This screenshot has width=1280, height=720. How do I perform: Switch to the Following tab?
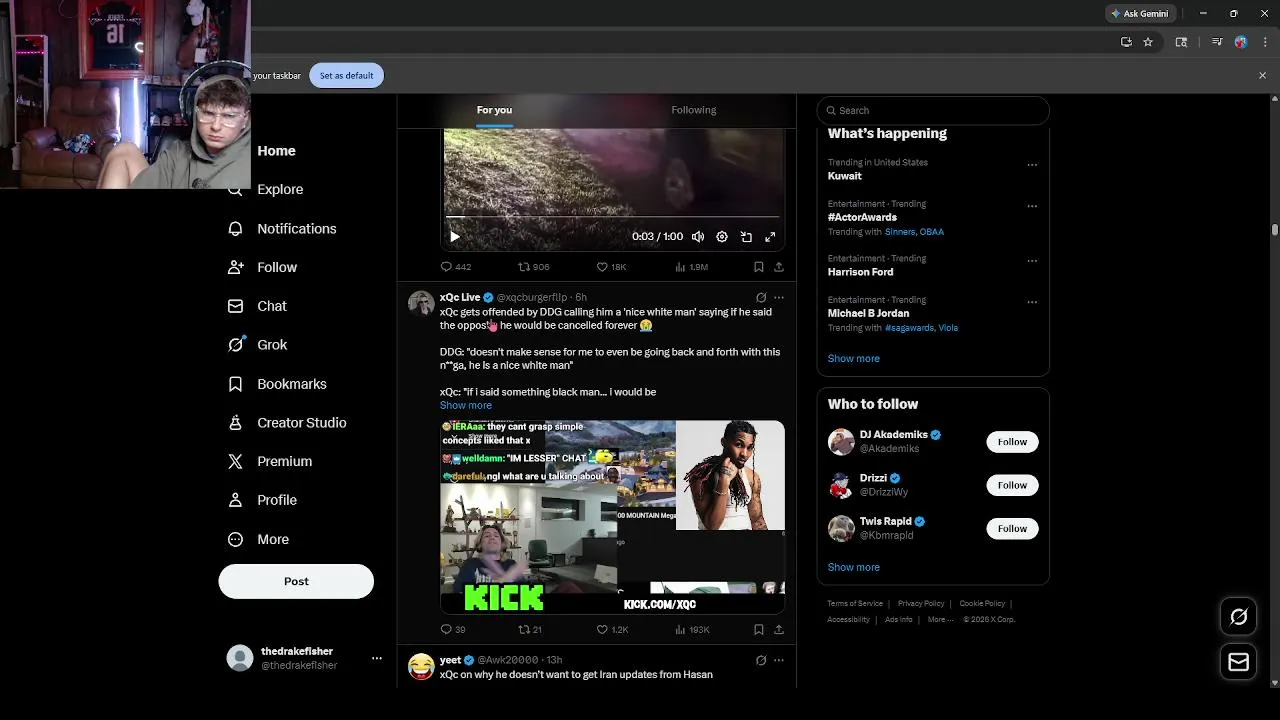tap(694, 110)
